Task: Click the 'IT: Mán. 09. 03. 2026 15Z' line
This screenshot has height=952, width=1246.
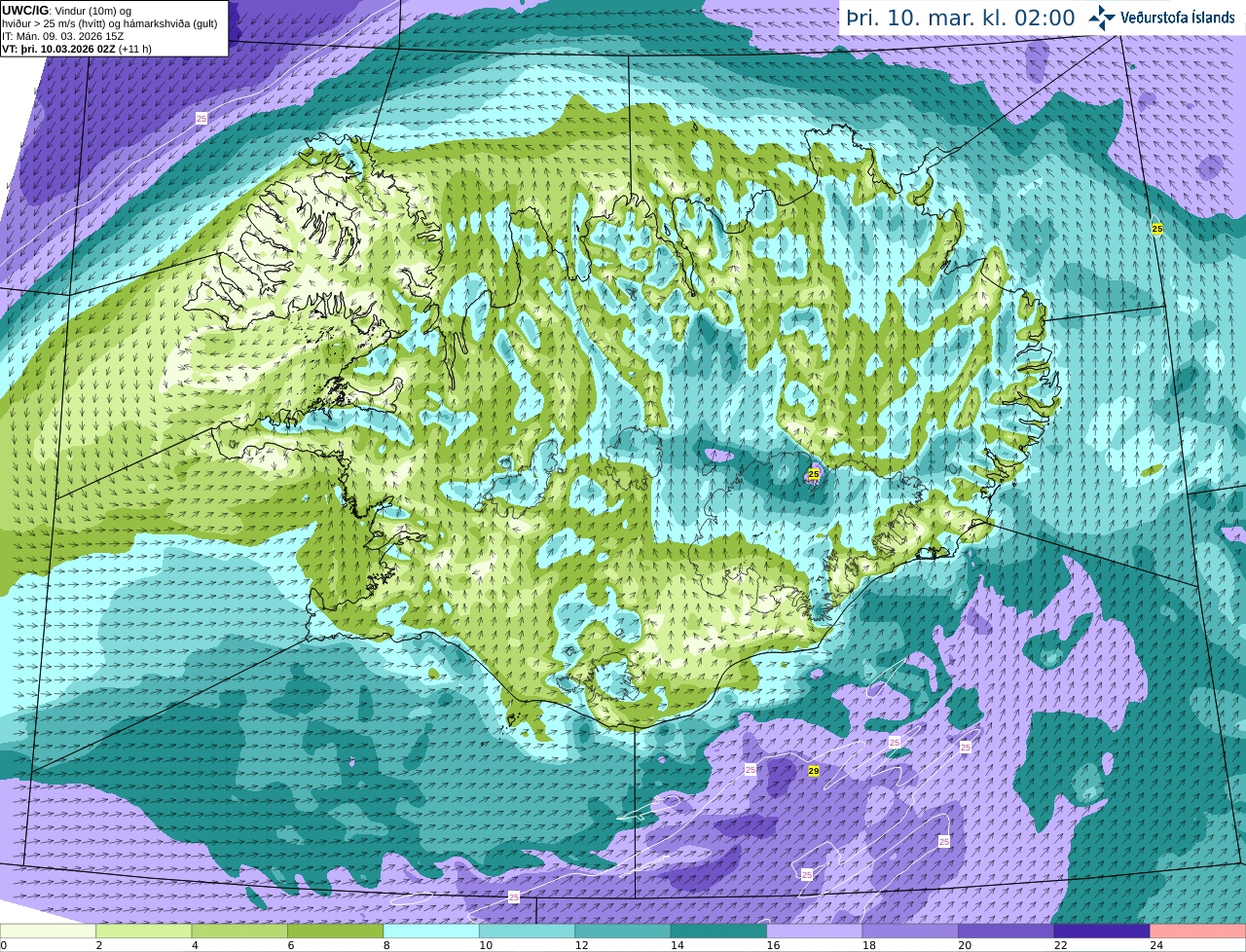Action: tap(63, 36)
